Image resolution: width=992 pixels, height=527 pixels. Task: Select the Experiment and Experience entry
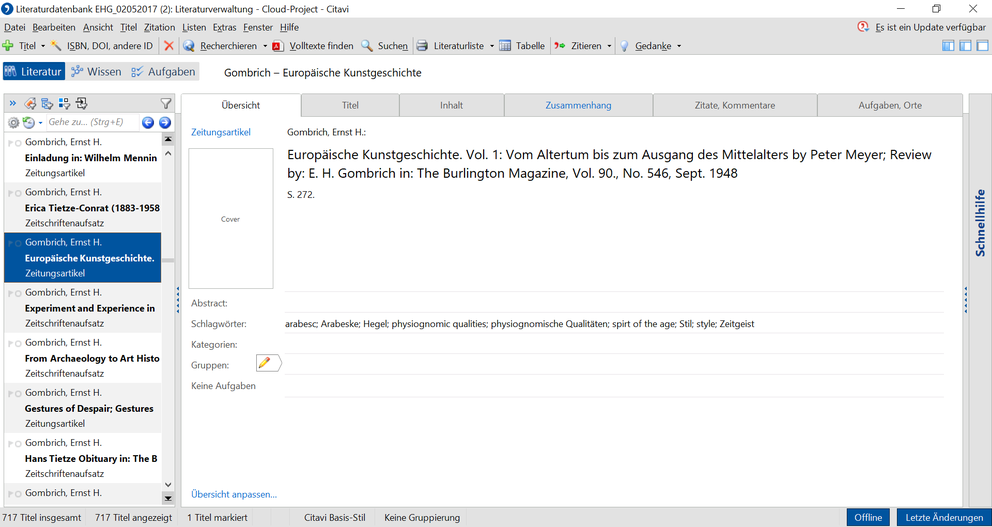coord(89,308)
